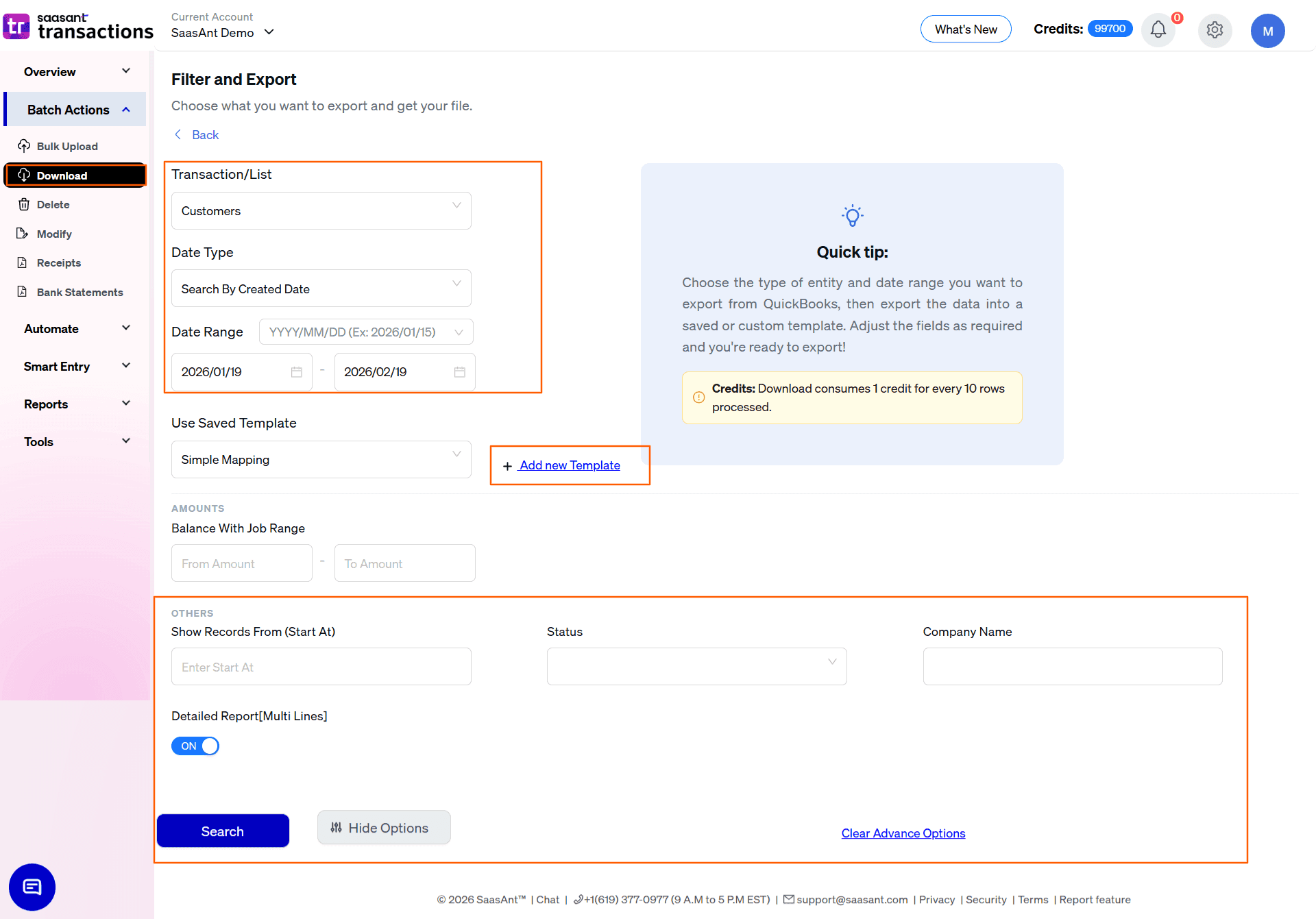Viewport: 1316px width, 921px height.
Task: Select the Bulk Upload icon in sidebar
Action: [25, 146]
